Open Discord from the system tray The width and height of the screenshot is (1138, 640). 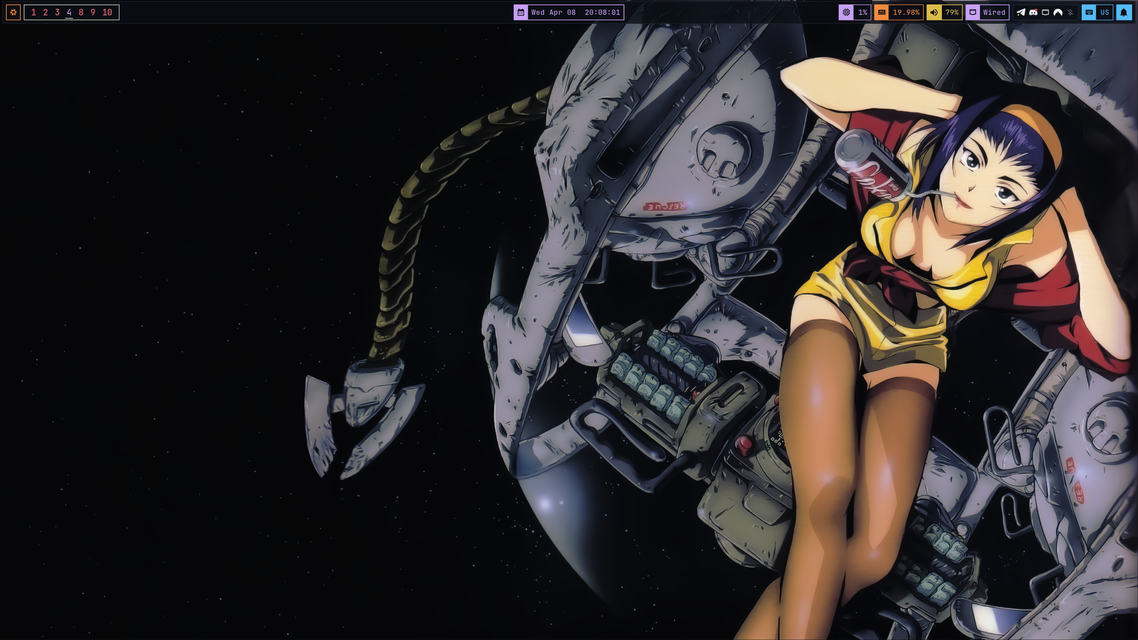pyautogui.click(x=1033, y=12)
